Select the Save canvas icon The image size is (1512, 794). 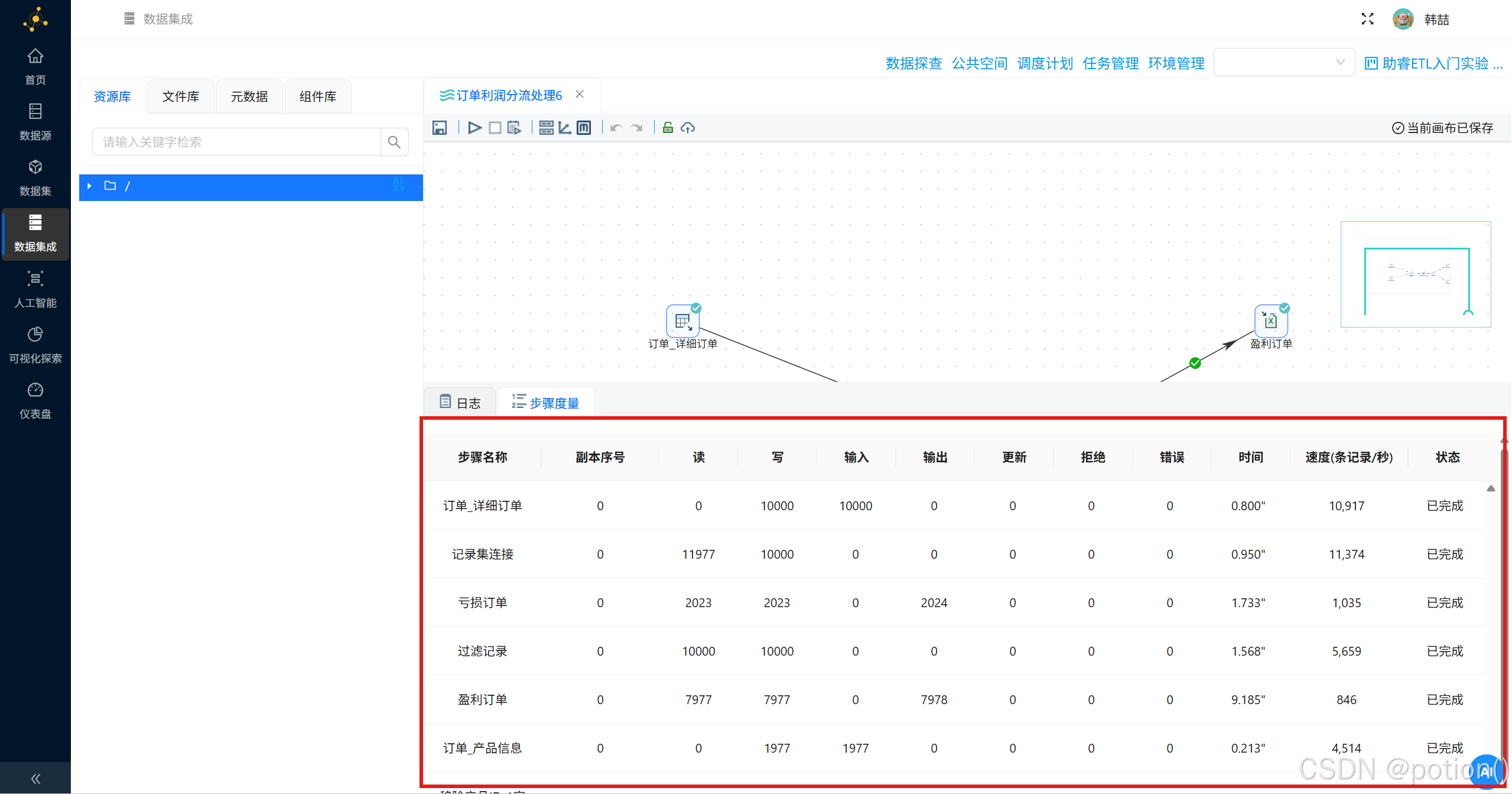point(440,127)
